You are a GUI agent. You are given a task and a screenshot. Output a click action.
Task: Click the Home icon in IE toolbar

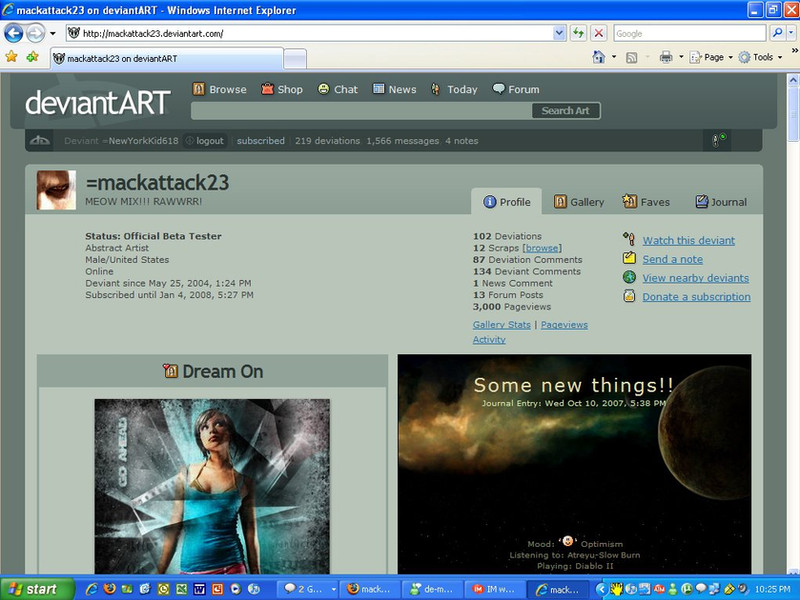598,57
